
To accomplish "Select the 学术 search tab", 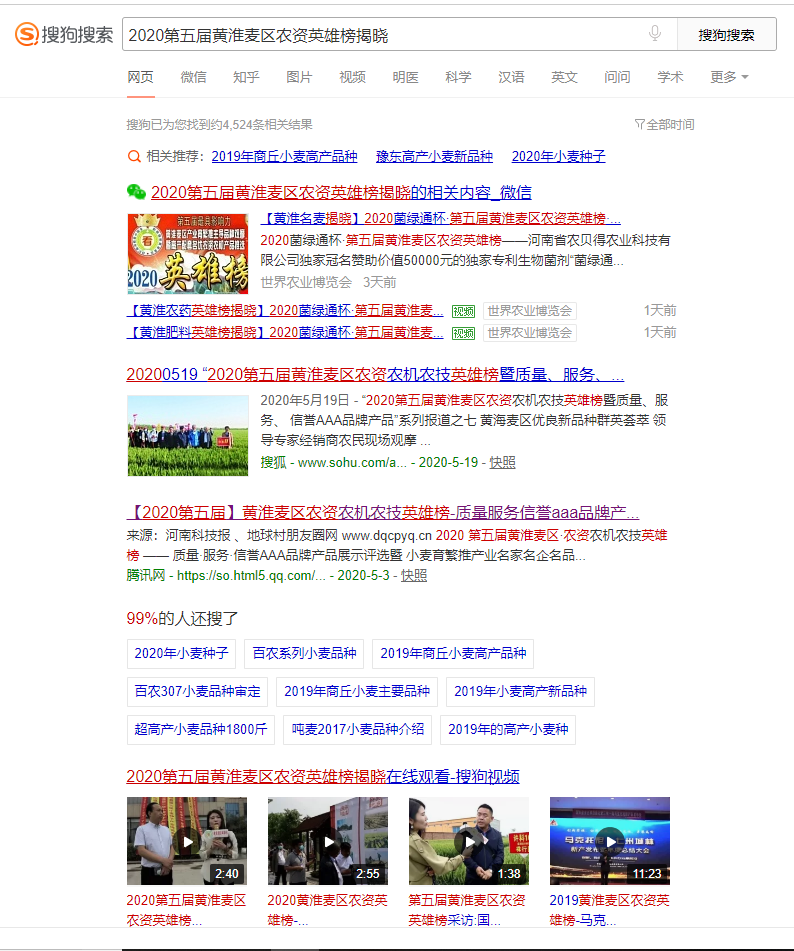I will coord(670,77).
